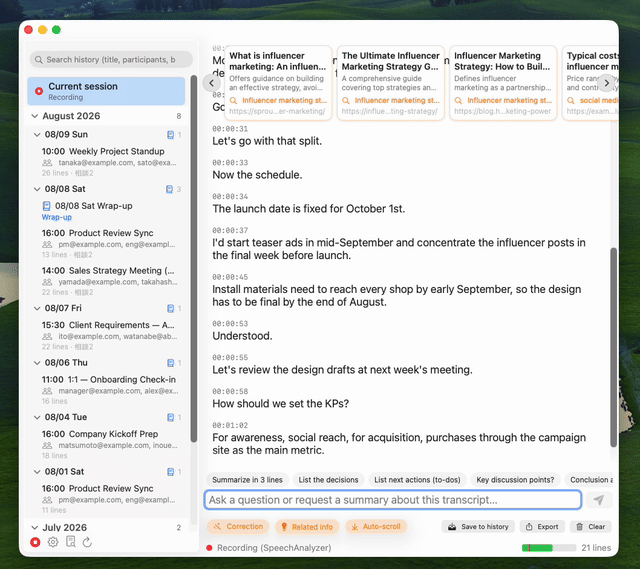The height and width of the screenshot is (569, 640).
Task: Open the What is influencer marketing card
Action: tap(278, 83)
